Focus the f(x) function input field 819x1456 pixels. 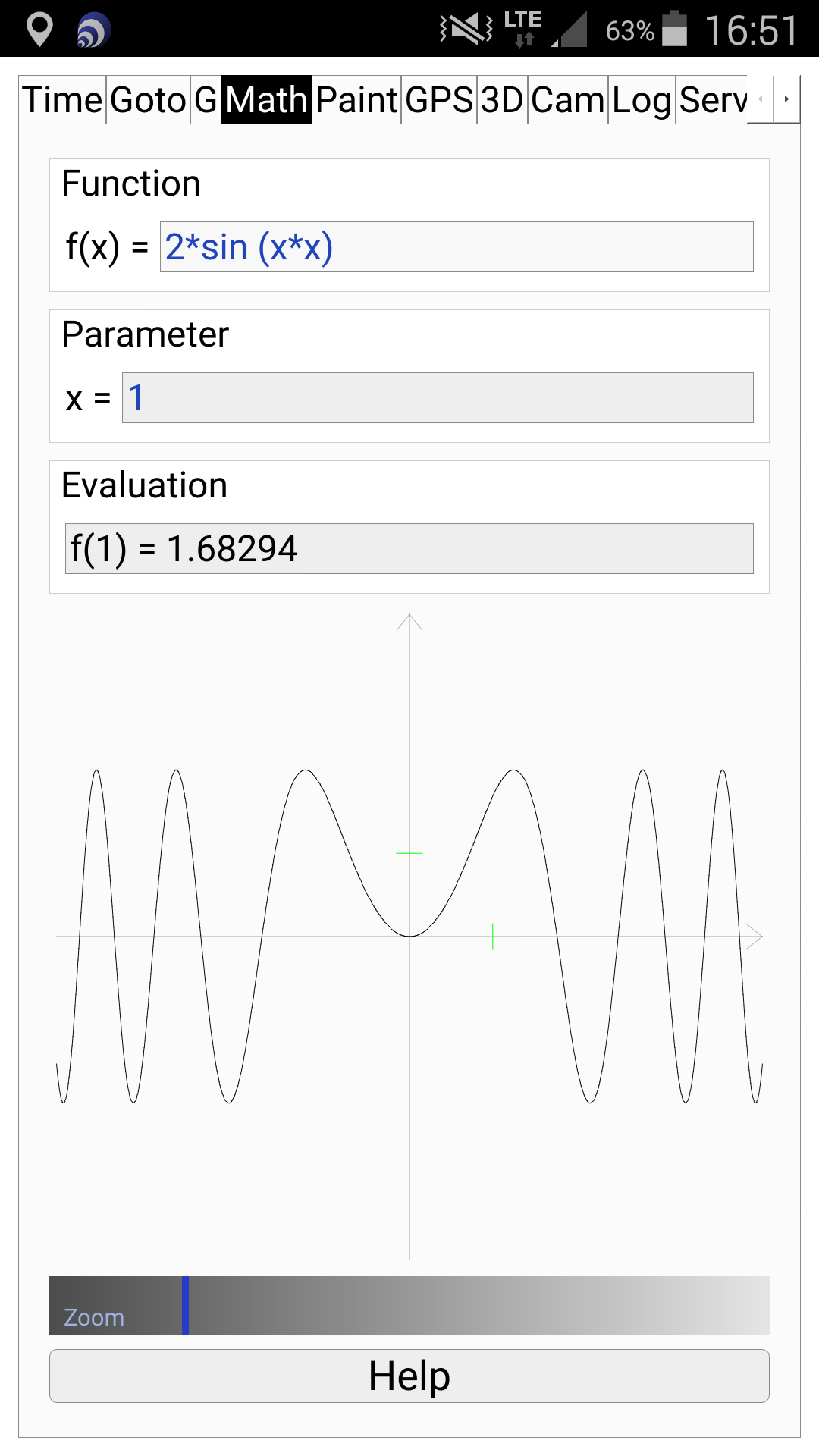[x=457, y=247]
